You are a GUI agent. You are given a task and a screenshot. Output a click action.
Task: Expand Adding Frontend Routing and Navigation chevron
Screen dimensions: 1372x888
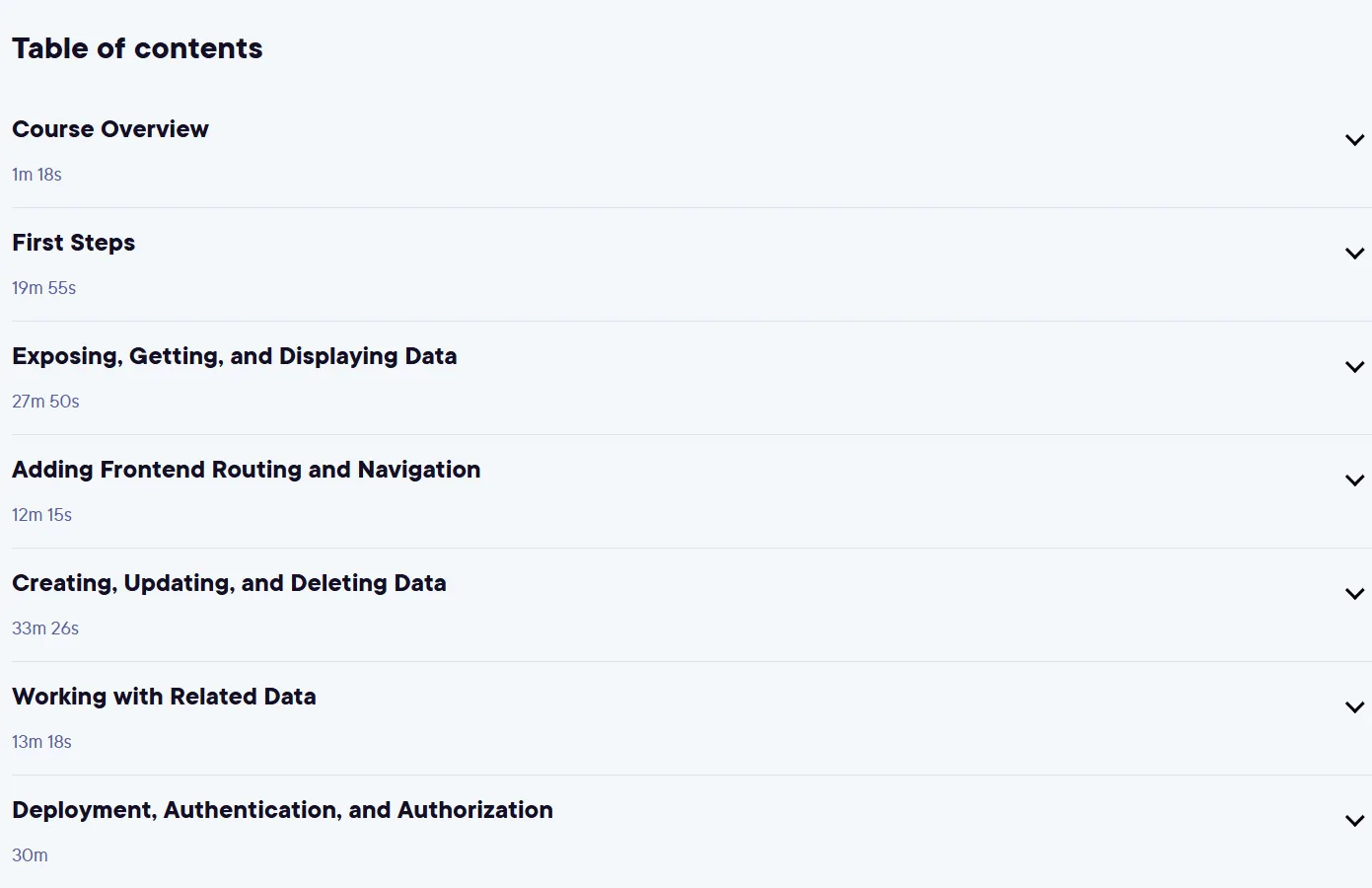1354,481
